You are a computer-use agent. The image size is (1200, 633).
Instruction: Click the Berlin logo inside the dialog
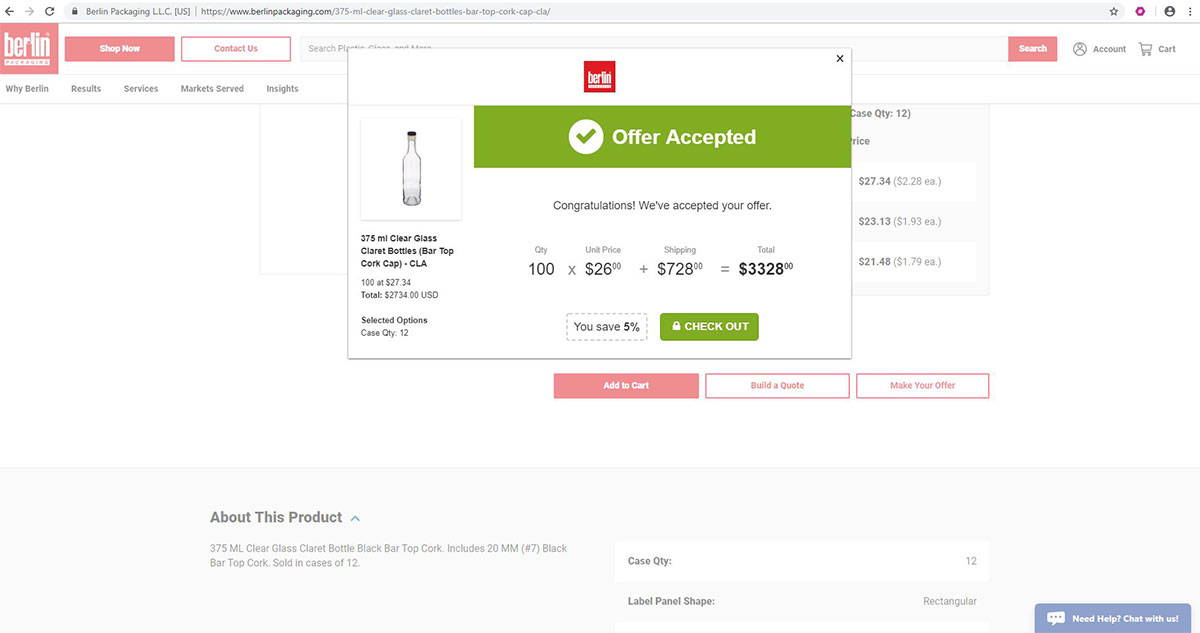pos(599,77)
